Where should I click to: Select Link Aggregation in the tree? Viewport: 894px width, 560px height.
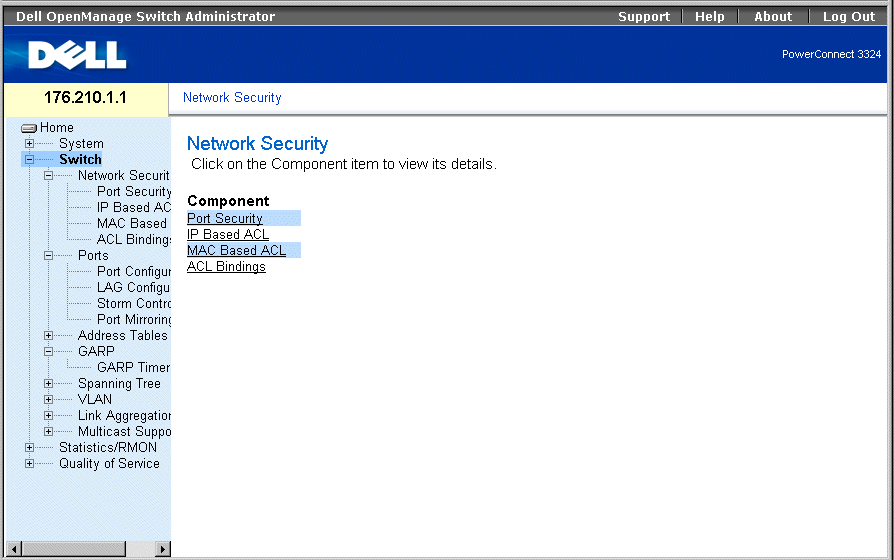point(124,415)
